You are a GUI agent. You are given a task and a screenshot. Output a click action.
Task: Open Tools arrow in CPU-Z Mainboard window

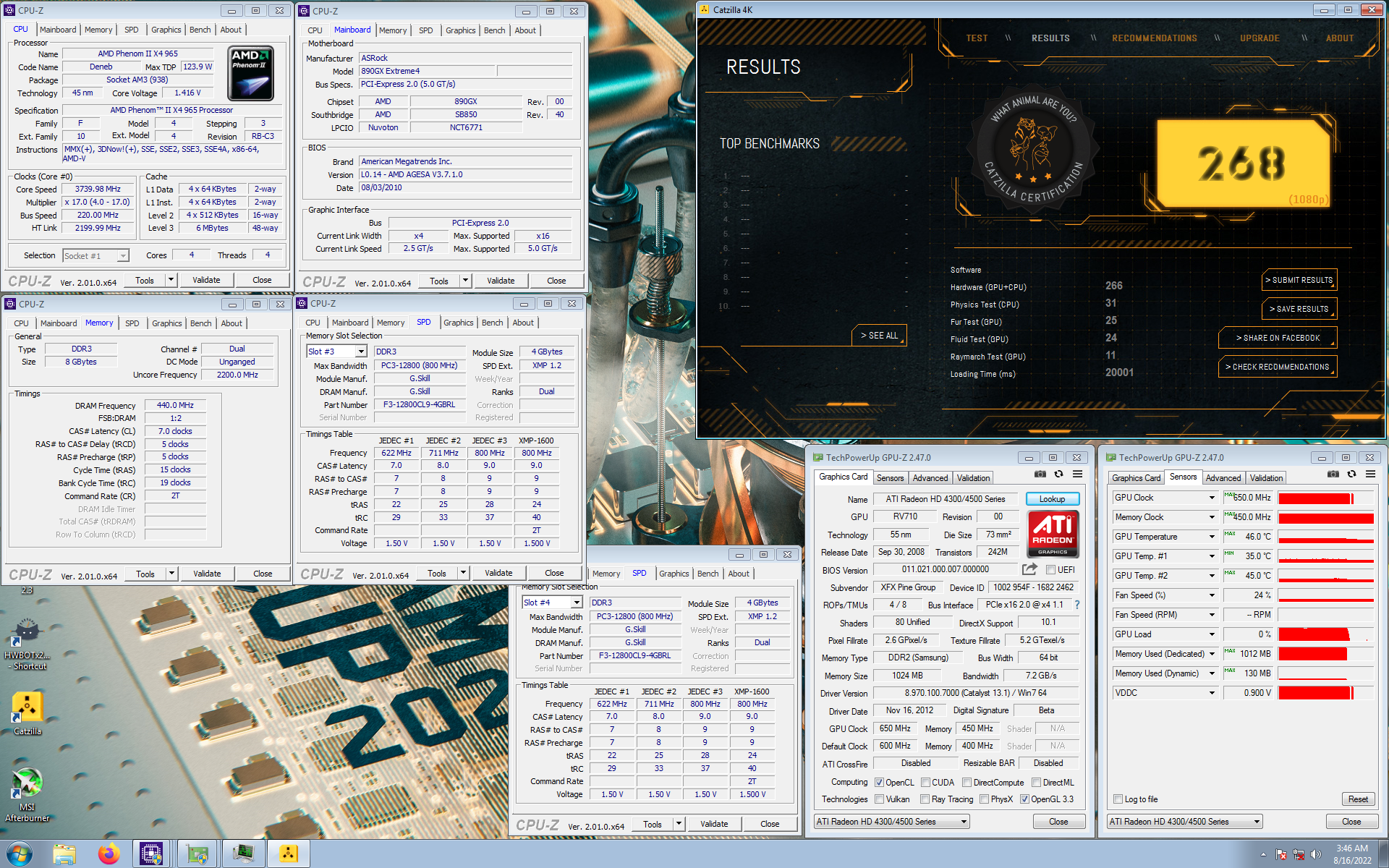tap(466, 281)
